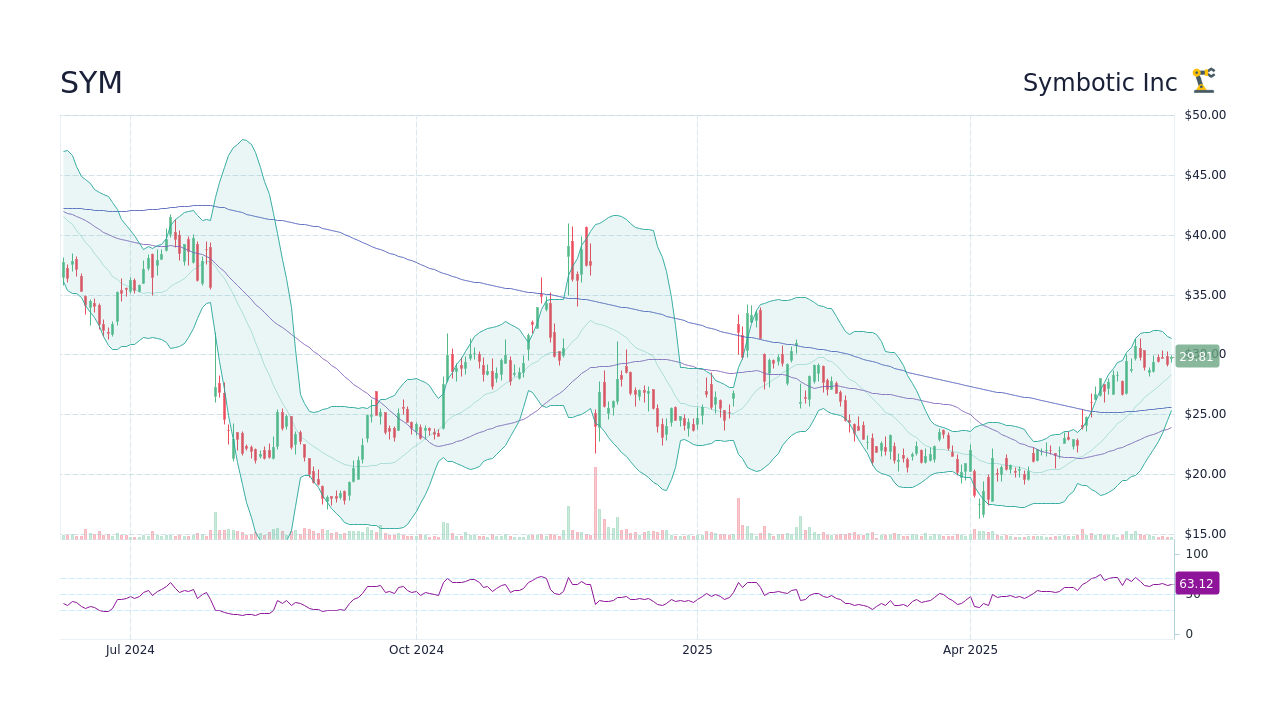
Task: Click the Jul 2024 date label
Action: coord(130,650)
